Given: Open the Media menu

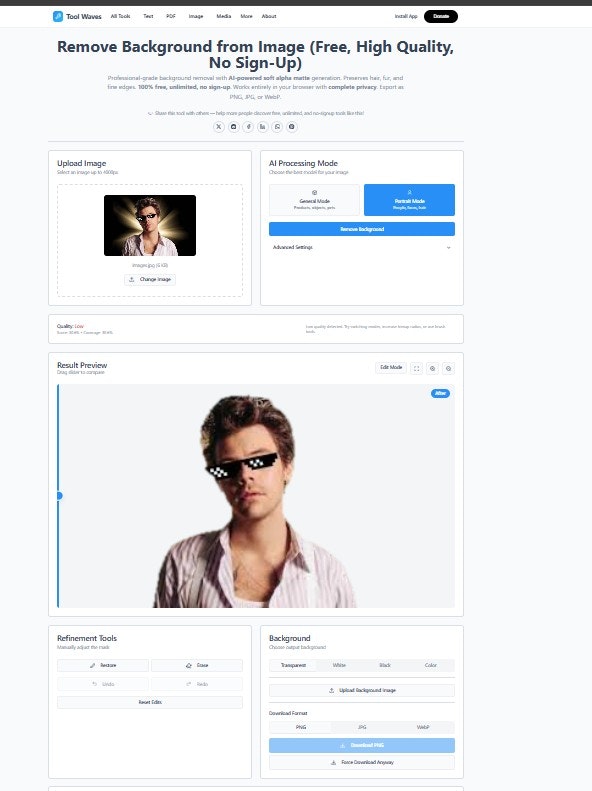Looking at the screenshot, I should click(224, 16).
